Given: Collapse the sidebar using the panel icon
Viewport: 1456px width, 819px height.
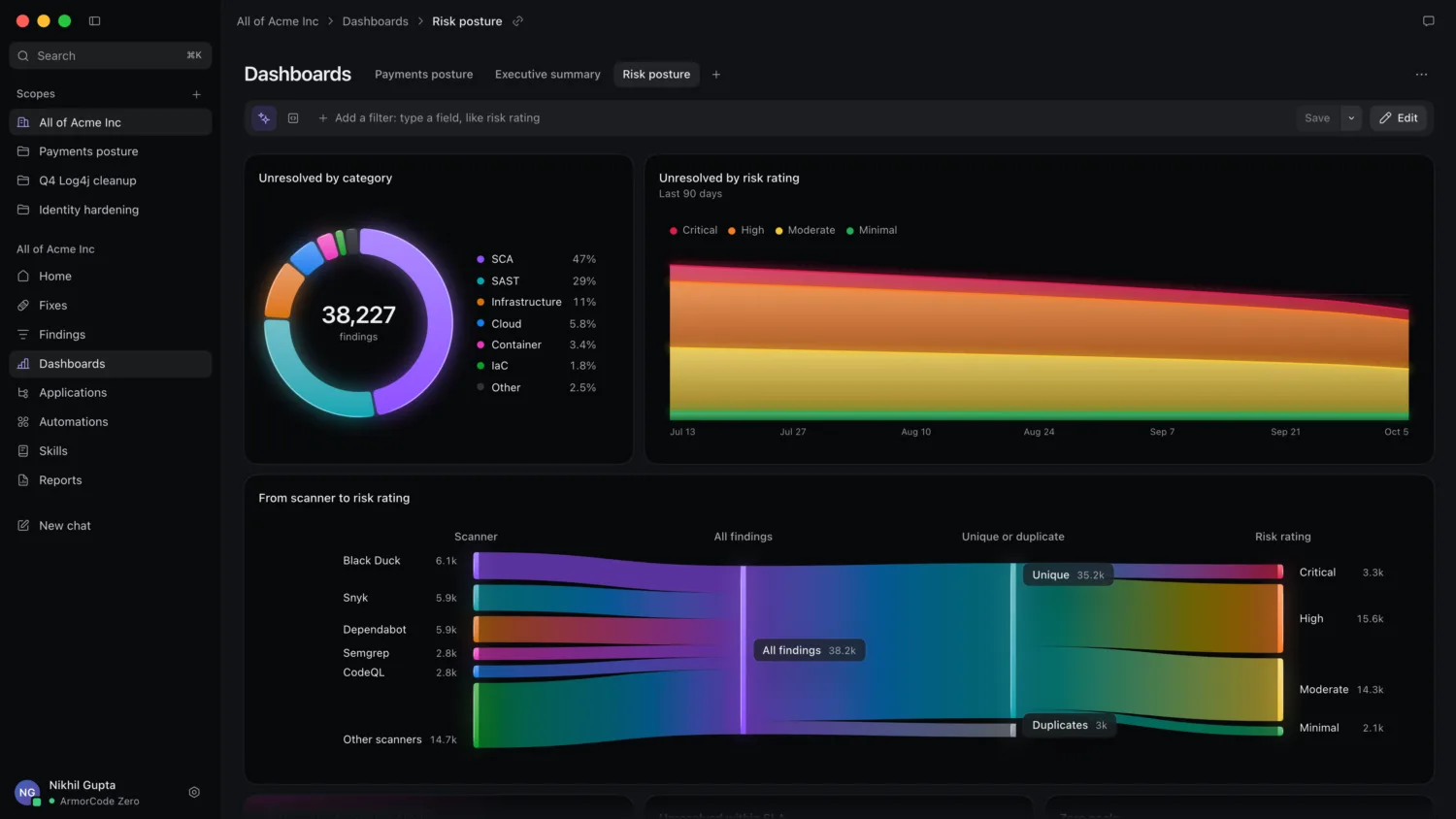Looking at the screenshot, I should click(x=94, y=20).
